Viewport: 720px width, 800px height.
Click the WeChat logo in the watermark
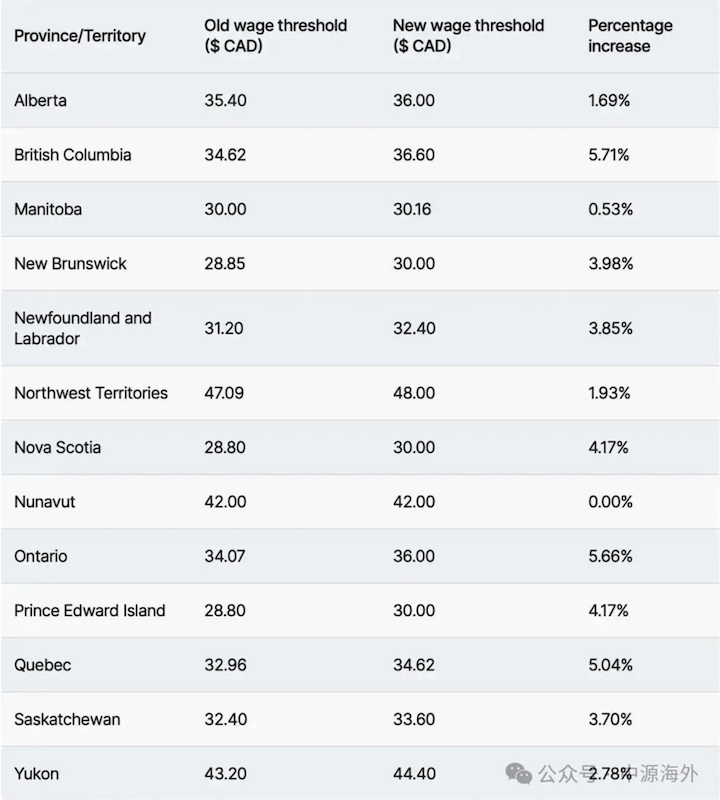(518, 773)
